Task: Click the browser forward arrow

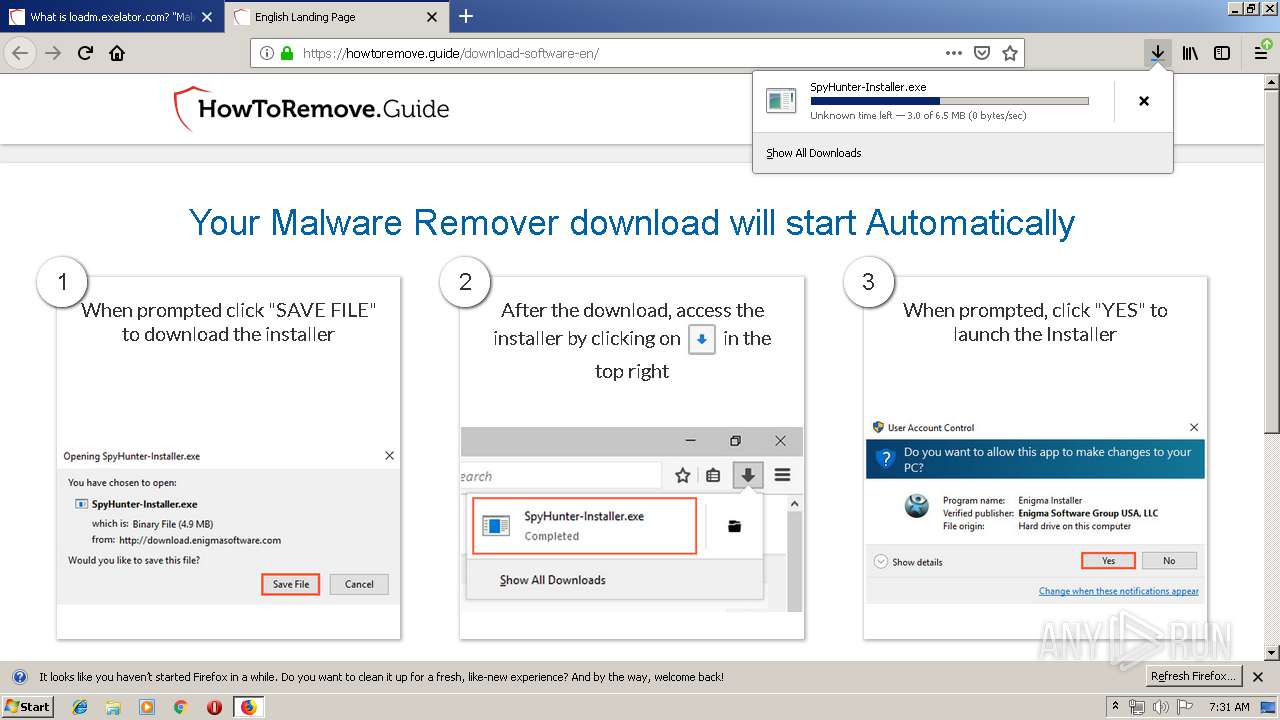Action: pyautogui.click(x=53, y=53)
